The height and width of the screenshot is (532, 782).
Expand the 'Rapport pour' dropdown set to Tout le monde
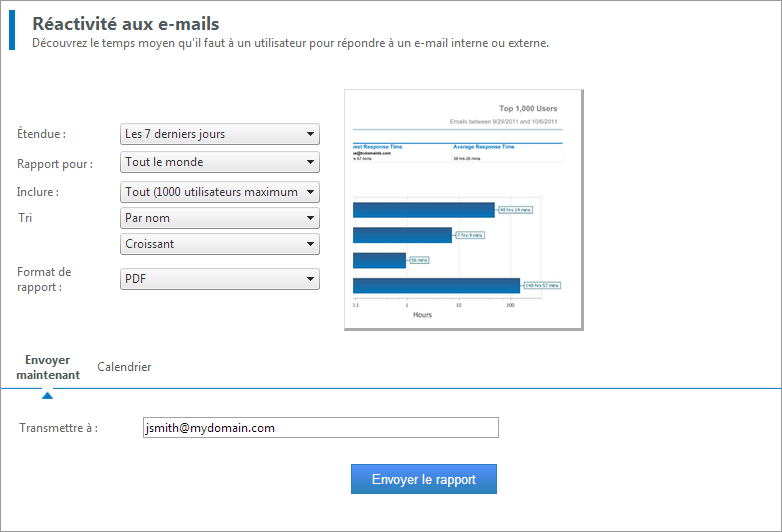[219, 162]
